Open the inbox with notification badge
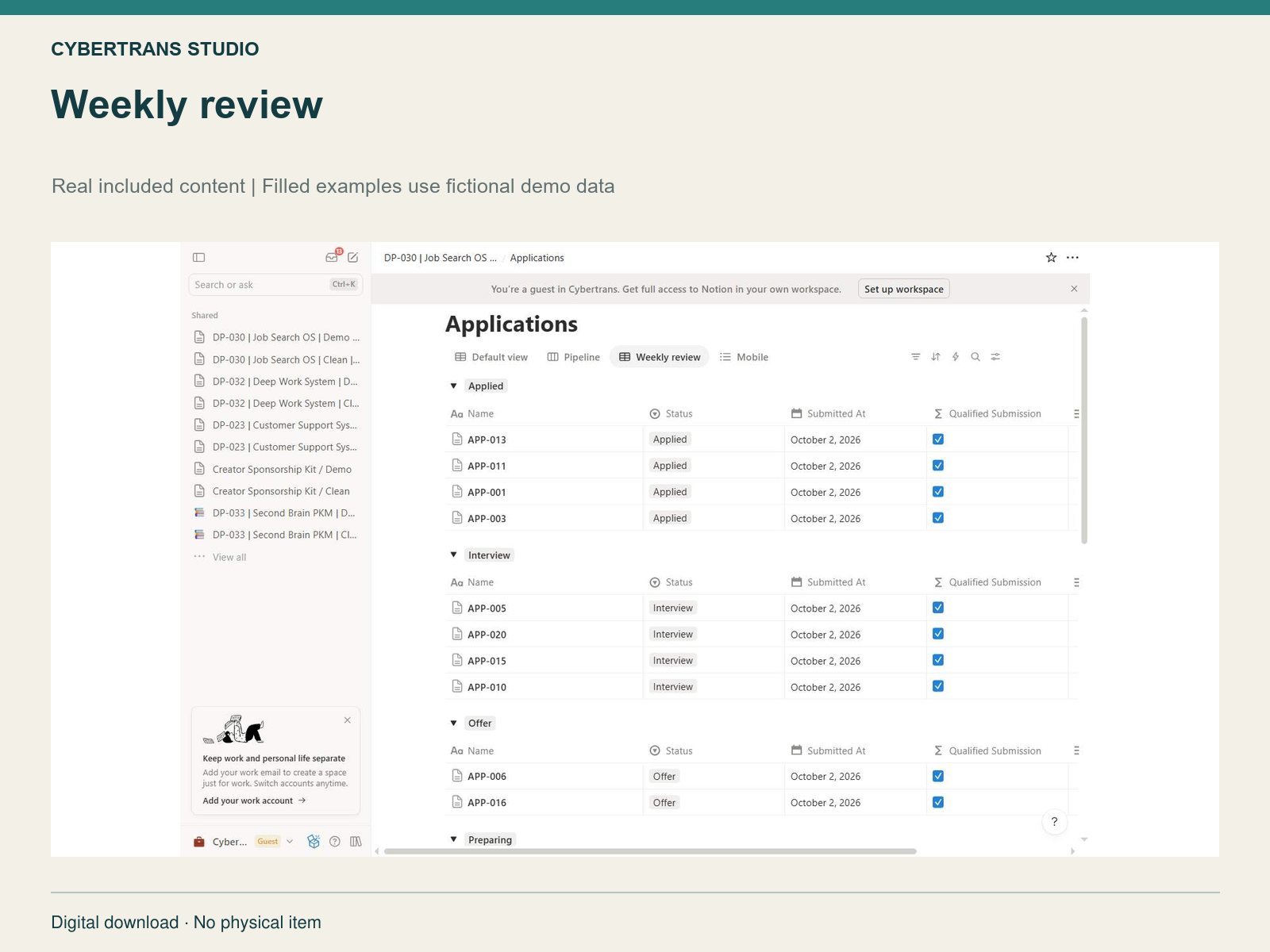 pyautogui.click(x=333, y=256)
